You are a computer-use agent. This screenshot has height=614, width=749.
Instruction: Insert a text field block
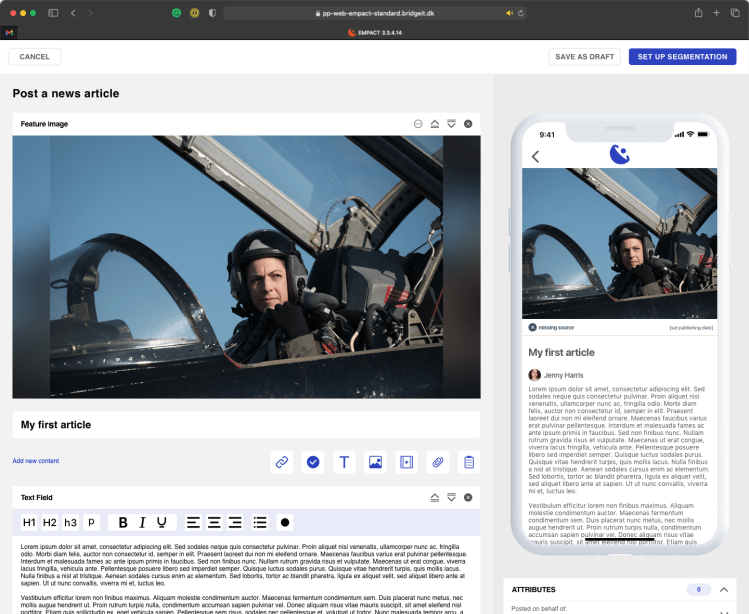344,462
